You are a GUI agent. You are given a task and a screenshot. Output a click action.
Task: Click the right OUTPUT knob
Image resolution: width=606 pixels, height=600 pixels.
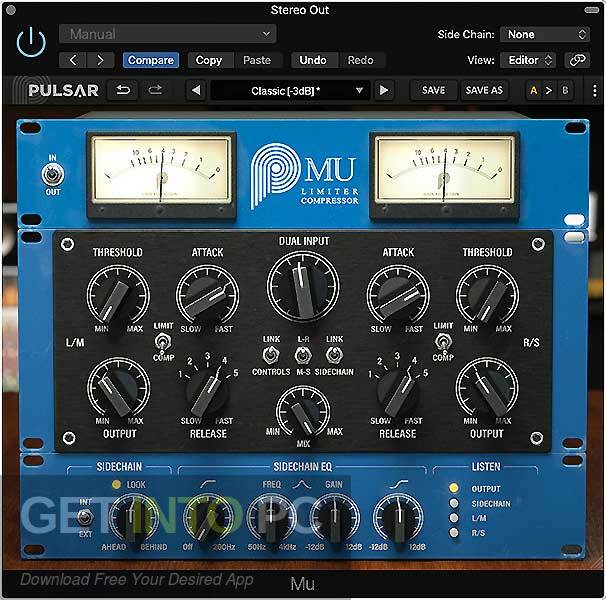[487, 389]
